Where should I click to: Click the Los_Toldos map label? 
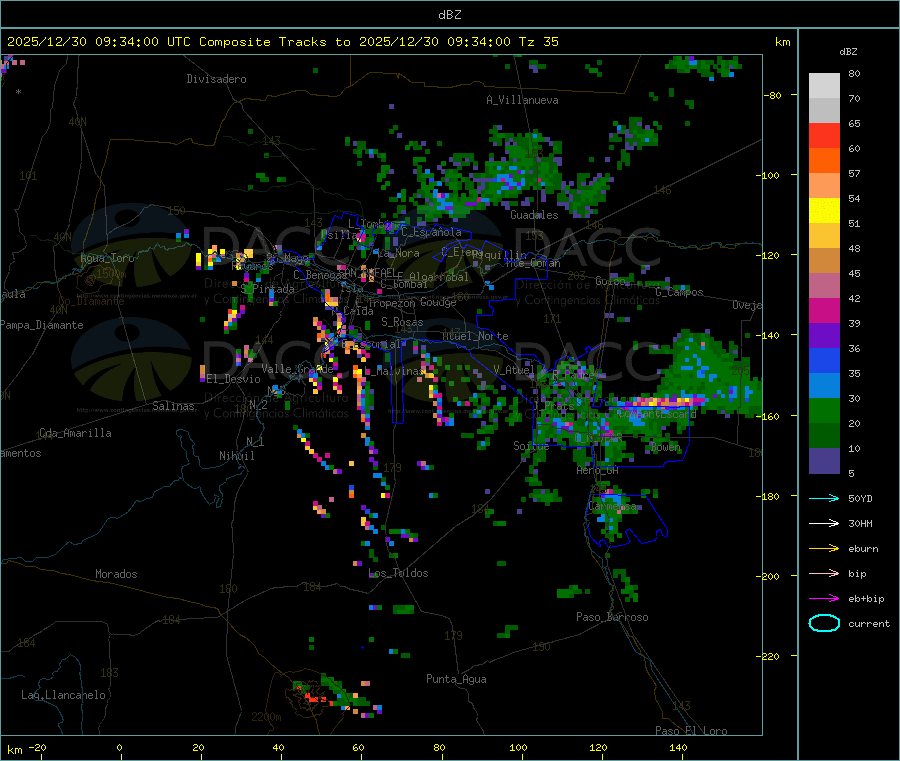(398, 573)
